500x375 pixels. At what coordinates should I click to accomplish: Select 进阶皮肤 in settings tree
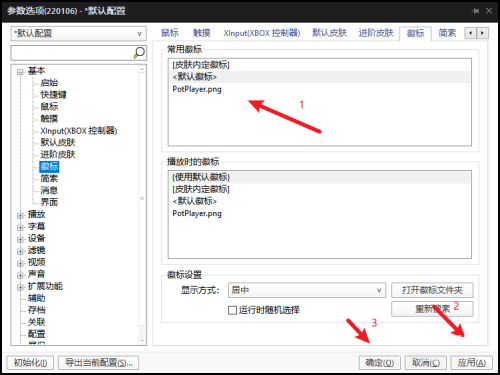click(58, 155)
